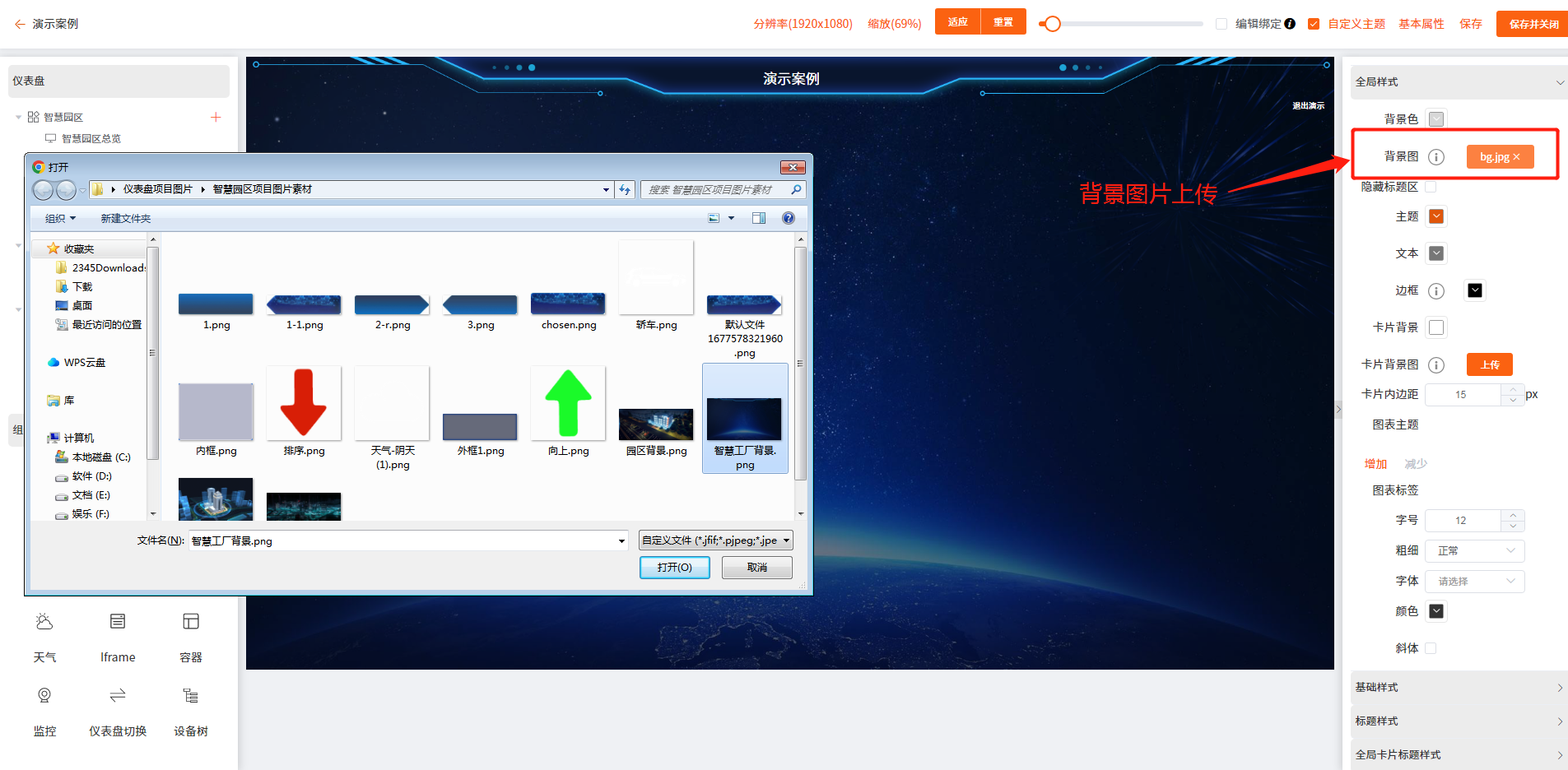Viewport: 1568px width, 770px height.
Task: Open the 文件名 filename dropdown arrow
Action: [621, 541]
